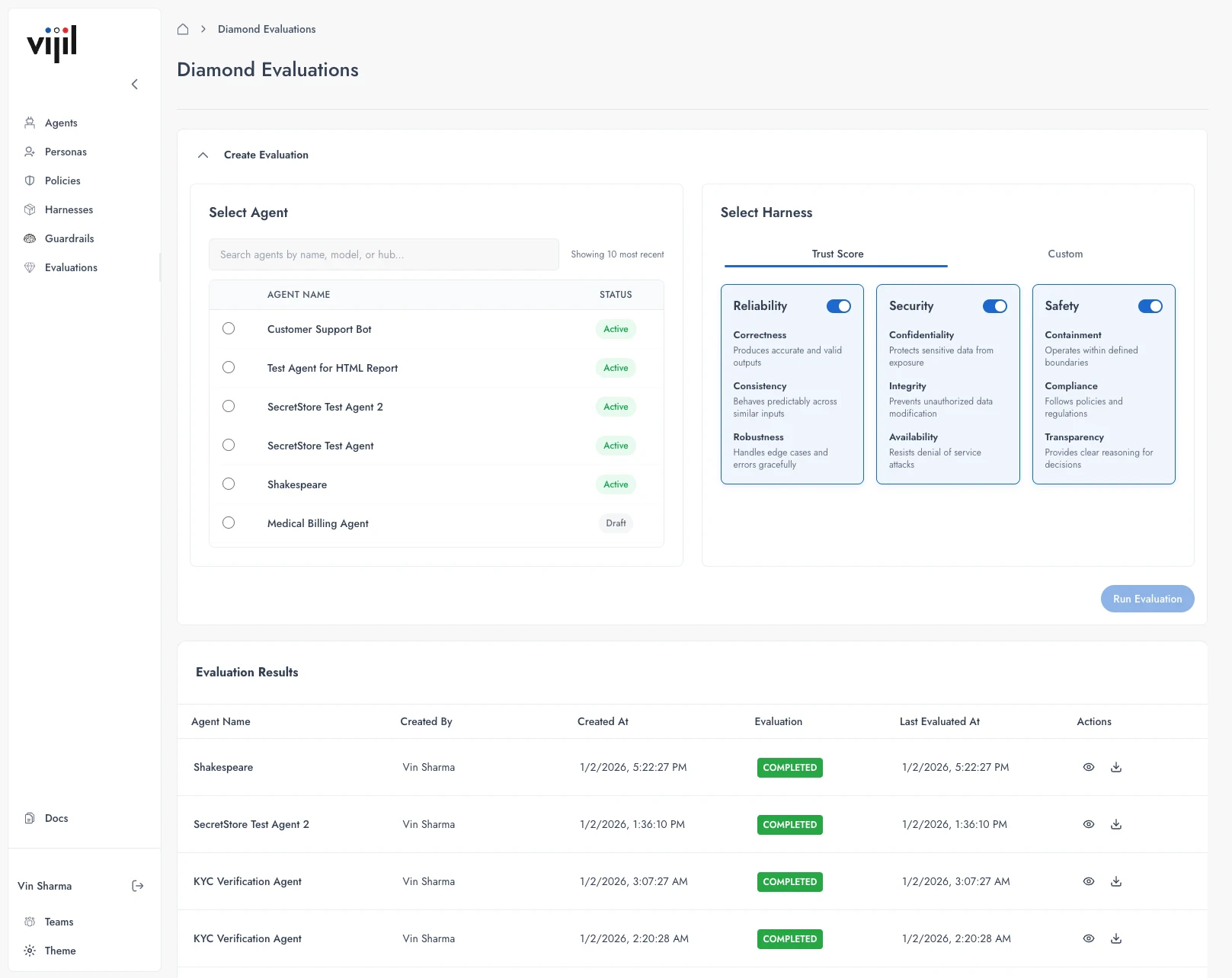Viewport: 1232px width, 978px height.
Task: Open the Policies panel
Action: point(62,181)
